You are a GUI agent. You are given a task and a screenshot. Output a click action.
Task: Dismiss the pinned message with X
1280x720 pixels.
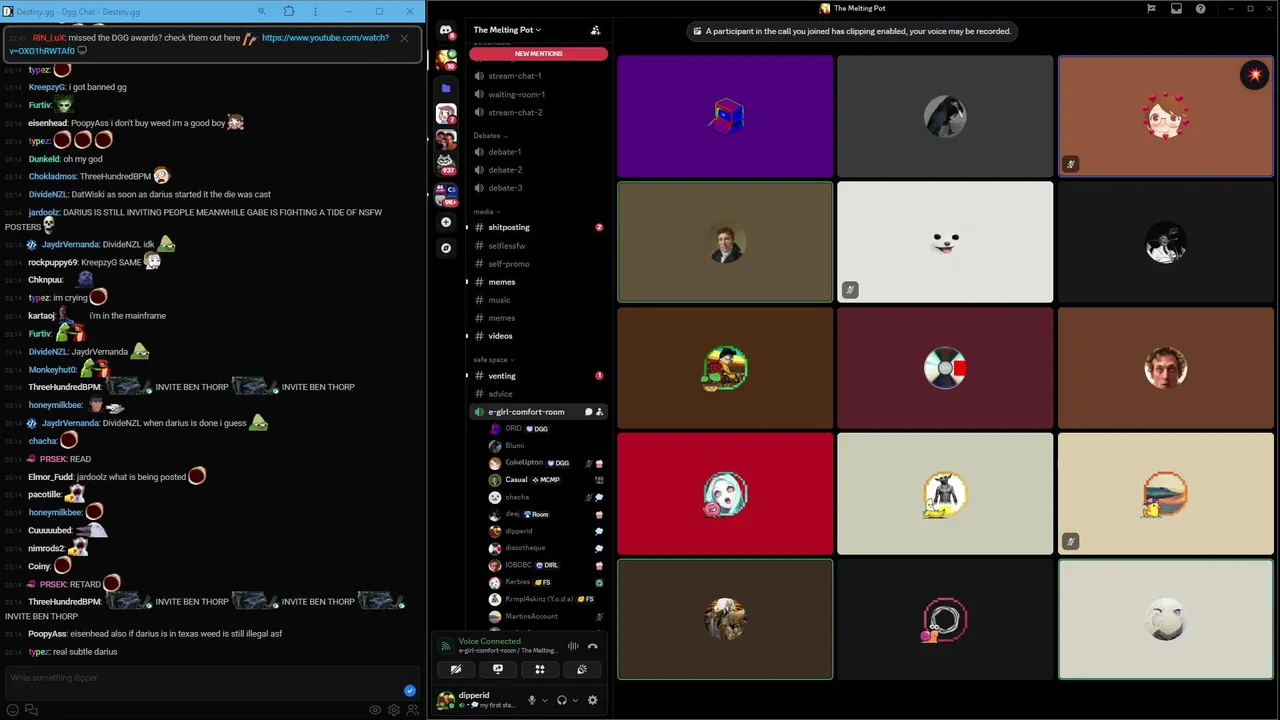click(x=404, y=38)
